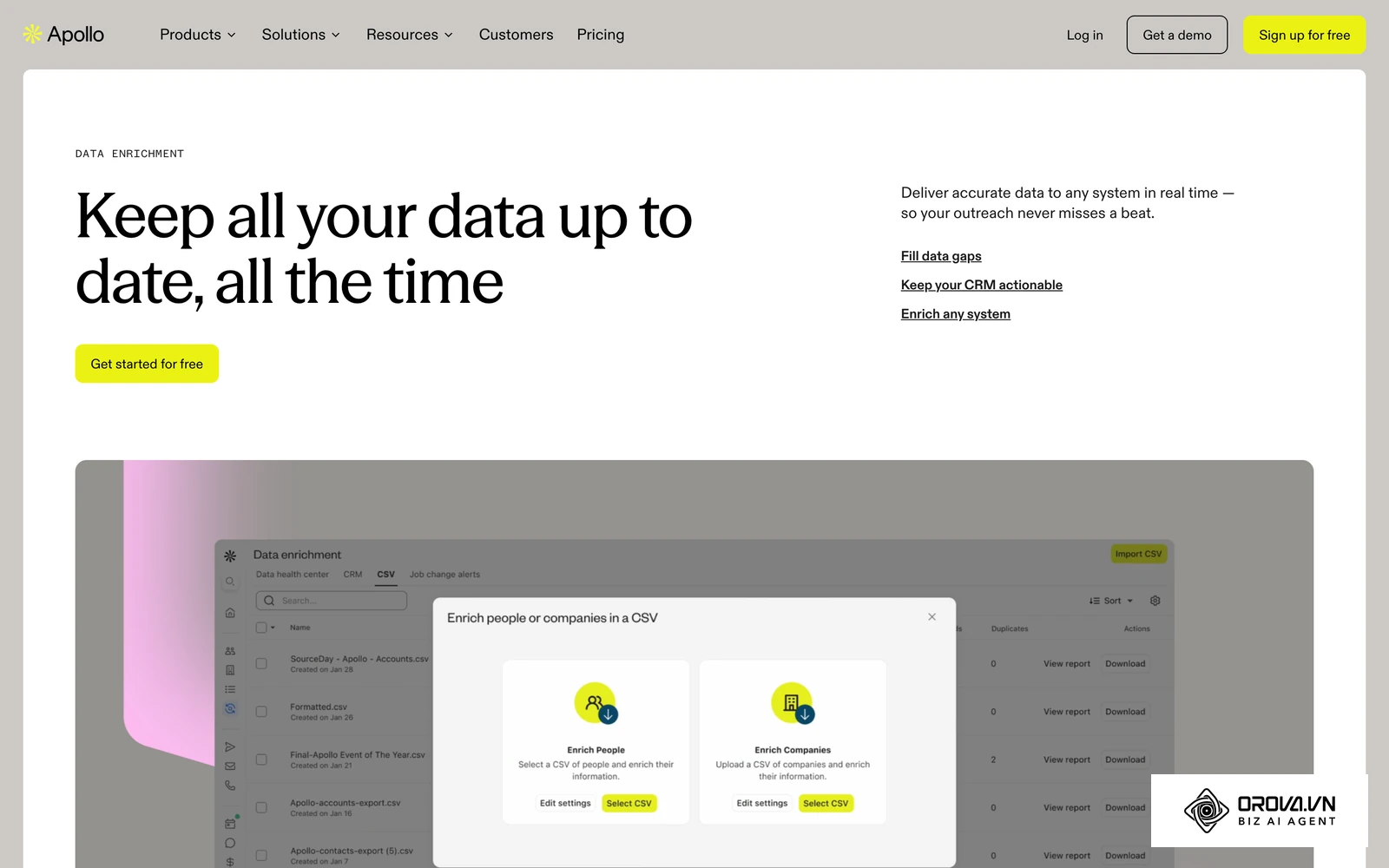Follow the Fill data gaps link
The height and width of the screenshot is (868, 1389).
click(x=941, y=256)
